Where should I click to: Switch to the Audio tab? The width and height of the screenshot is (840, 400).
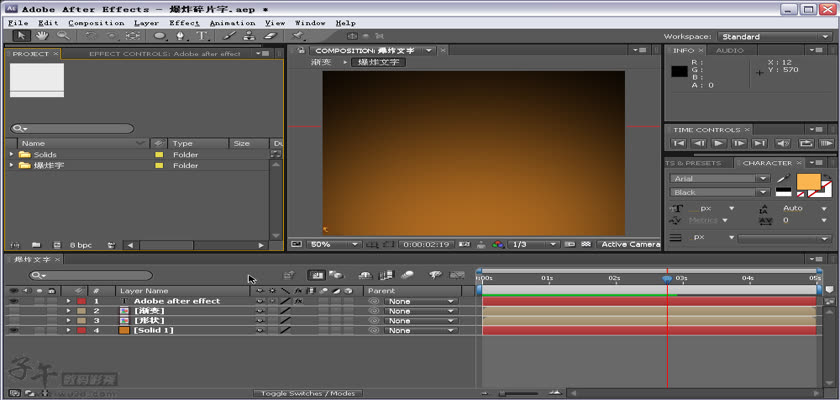(730, 50)
